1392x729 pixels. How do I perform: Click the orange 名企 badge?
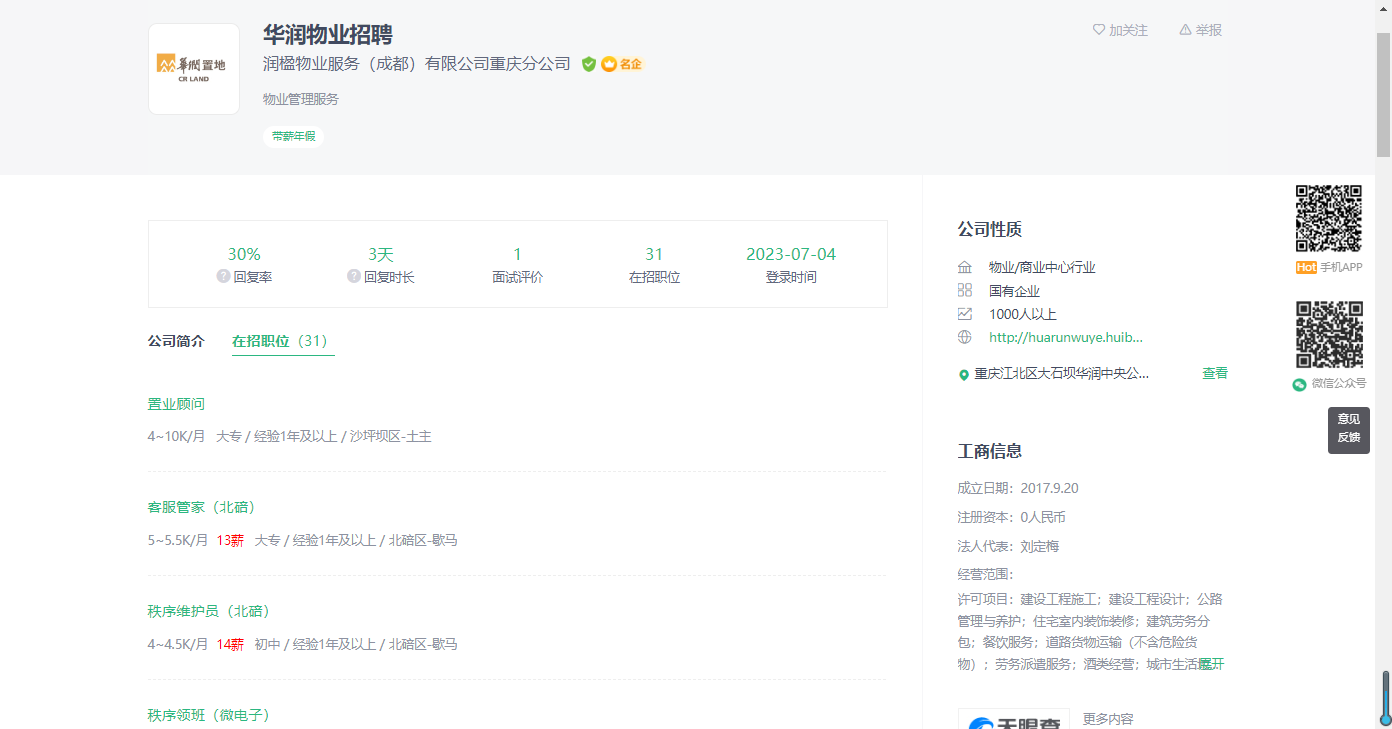click(x=622, y=64)
